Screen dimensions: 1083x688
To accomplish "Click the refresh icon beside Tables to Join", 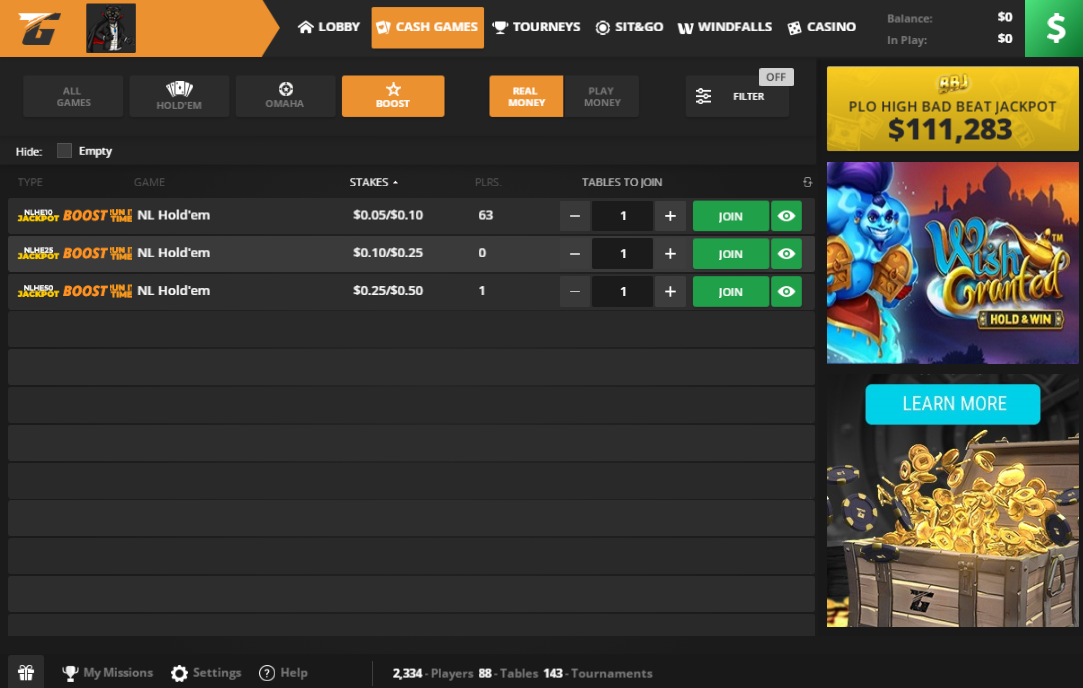I will tap(807, 182).
